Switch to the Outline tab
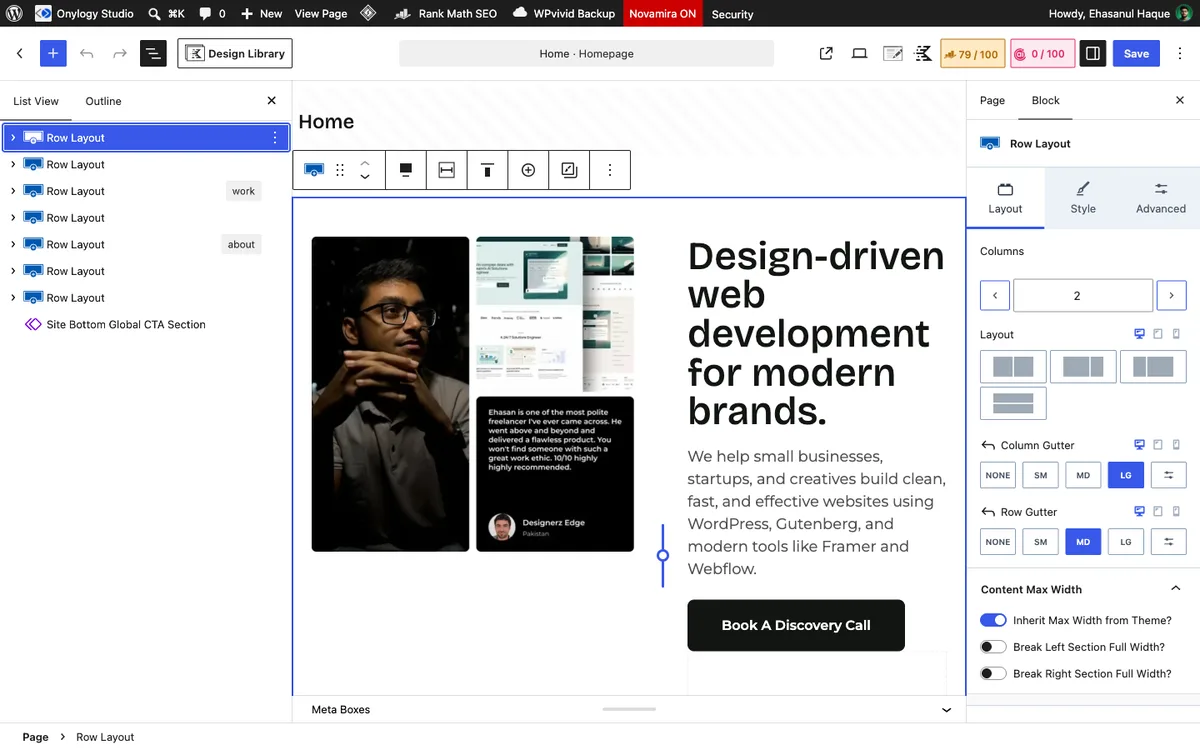 pyautogui.click(x=103, y=101)
